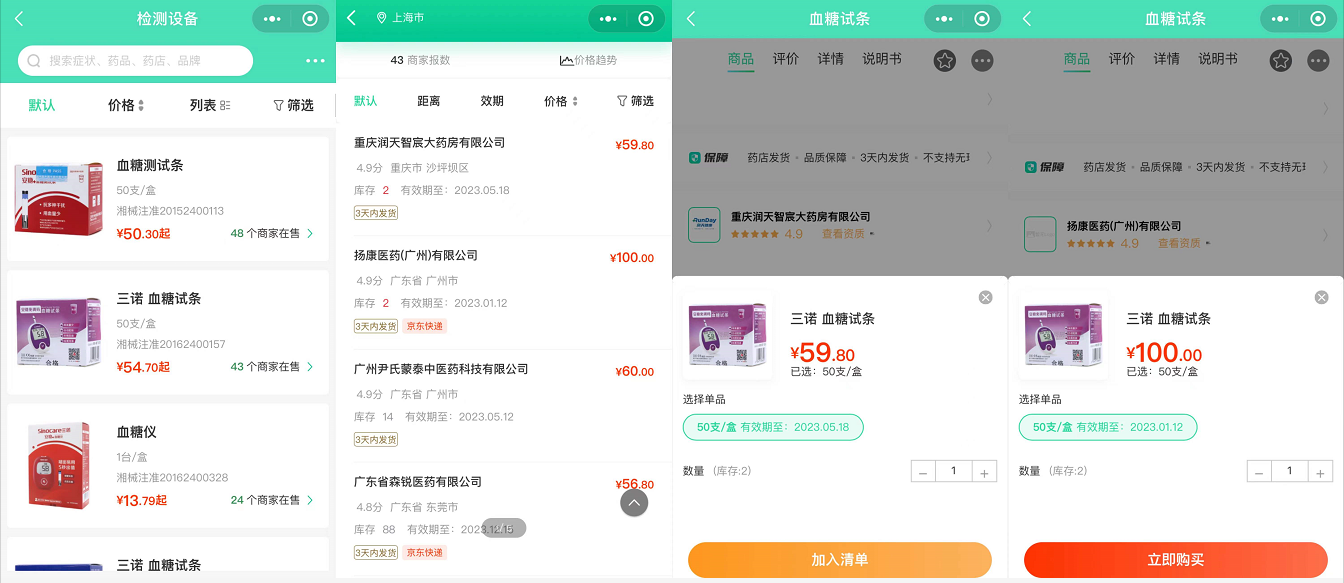
Task: Select merchant 重庆润天智宸大药房有限公司 at ¥59.80
Action: (x=504, y=179)
